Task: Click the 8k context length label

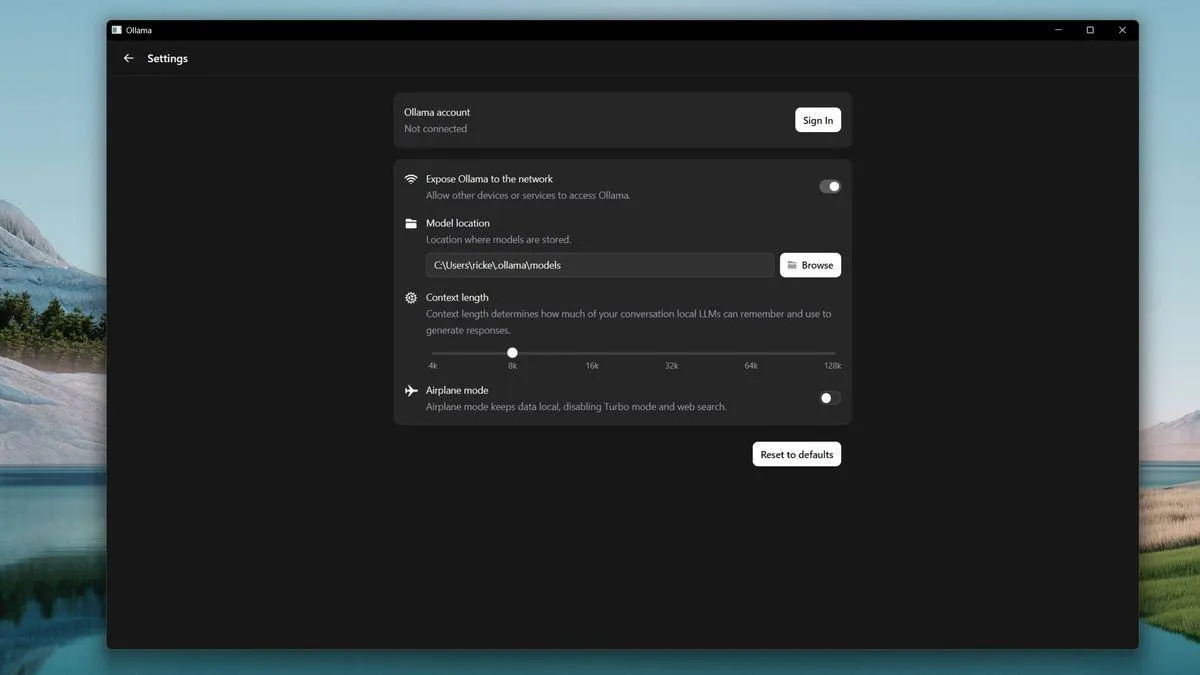Action: coord(512,366)
